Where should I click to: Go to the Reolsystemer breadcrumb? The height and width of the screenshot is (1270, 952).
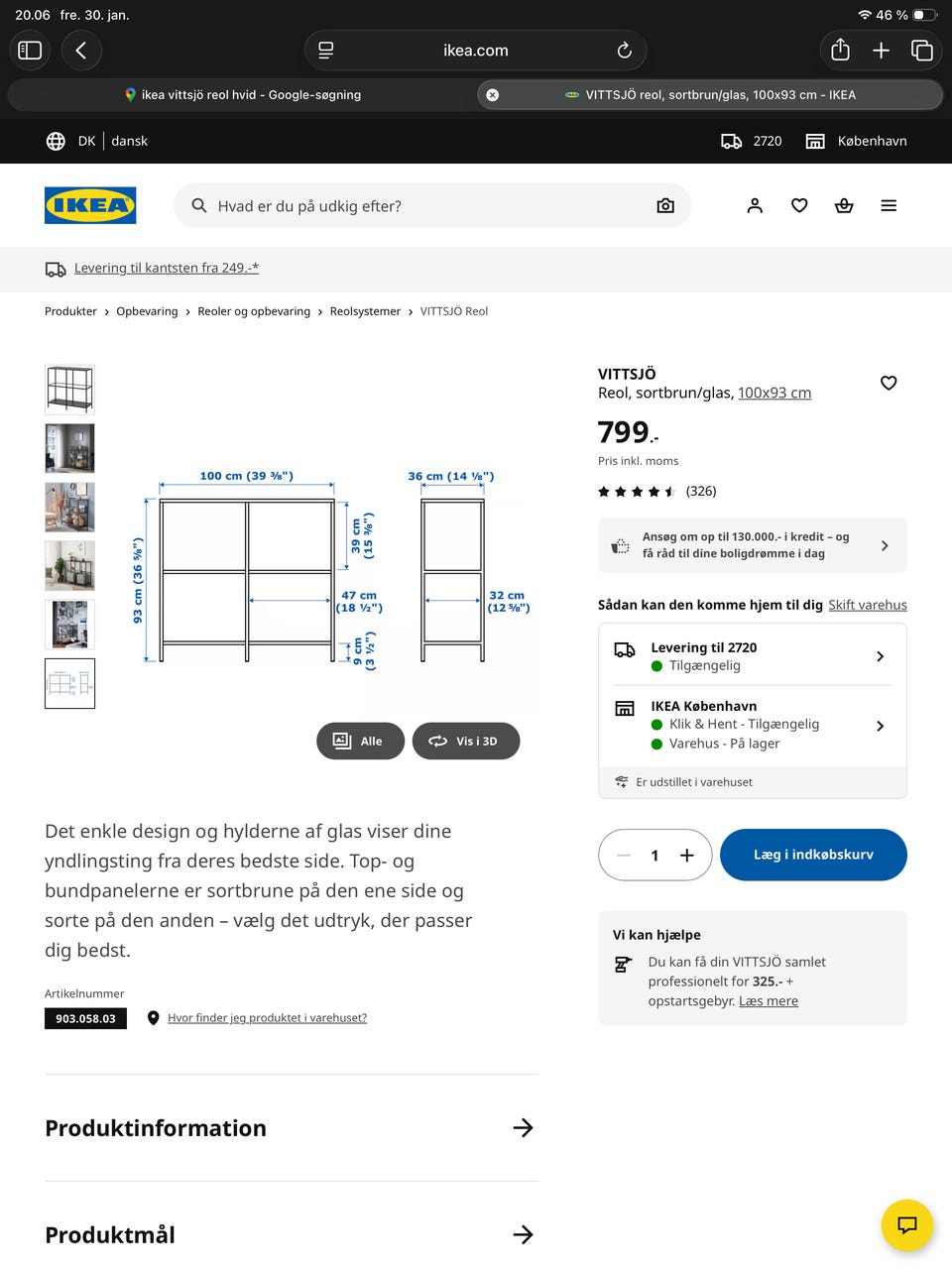tap(365, 311)
